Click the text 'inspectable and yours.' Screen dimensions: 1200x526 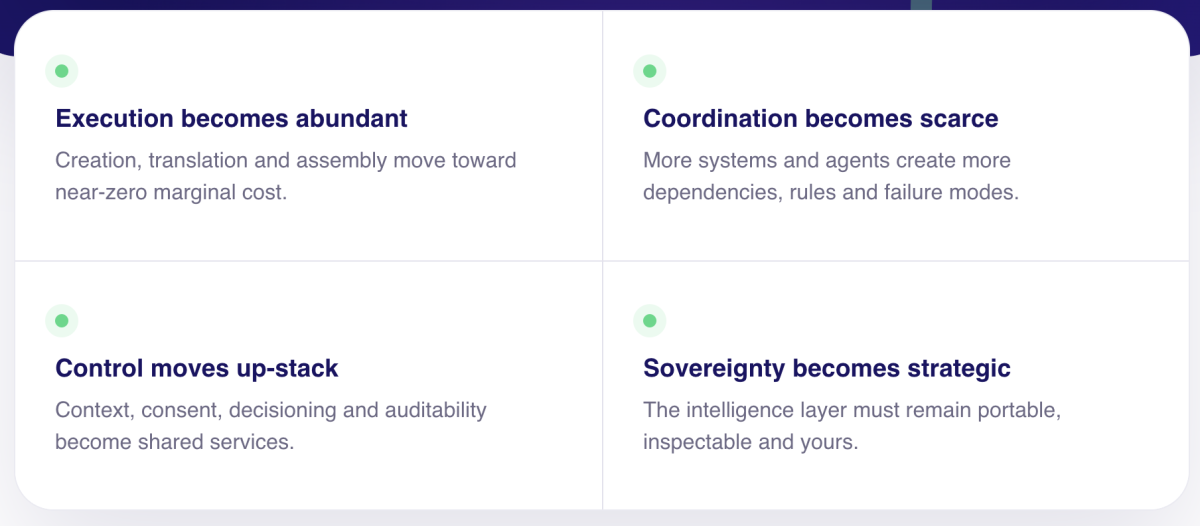click(x=750, y=442)
